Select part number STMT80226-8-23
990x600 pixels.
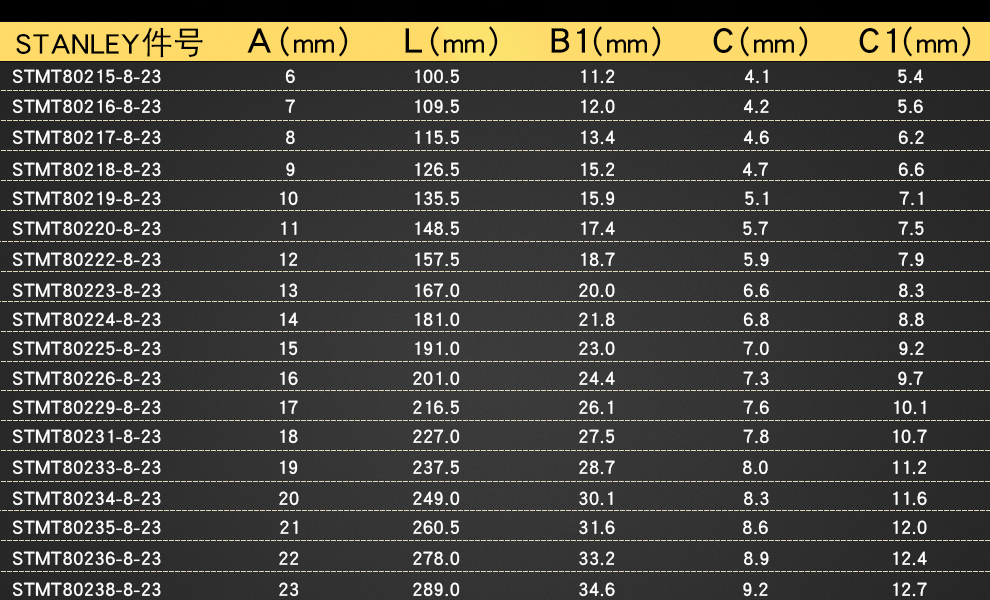(x=86, y=378)
